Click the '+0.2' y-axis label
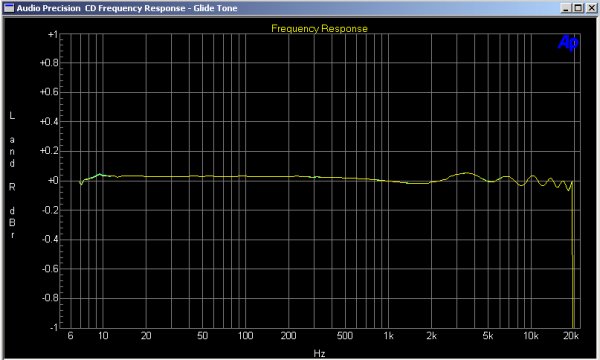 pos(49,151)
